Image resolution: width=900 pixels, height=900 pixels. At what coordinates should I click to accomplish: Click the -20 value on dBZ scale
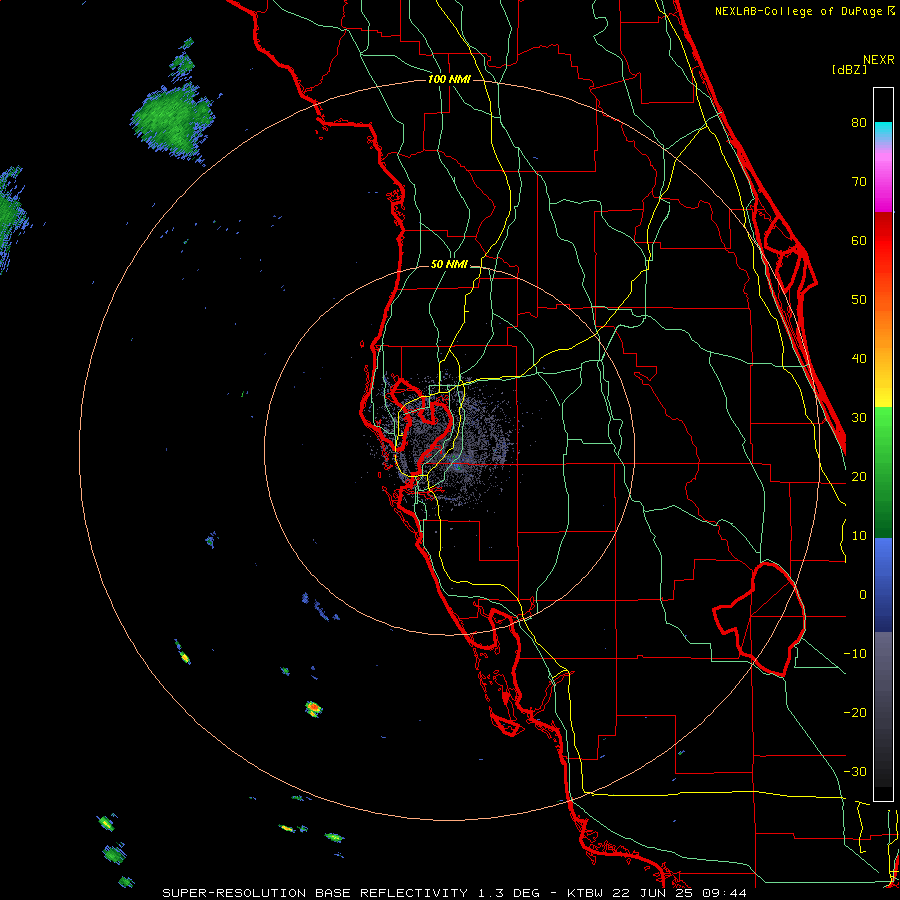pyautogui.click(x=855, y=712)
